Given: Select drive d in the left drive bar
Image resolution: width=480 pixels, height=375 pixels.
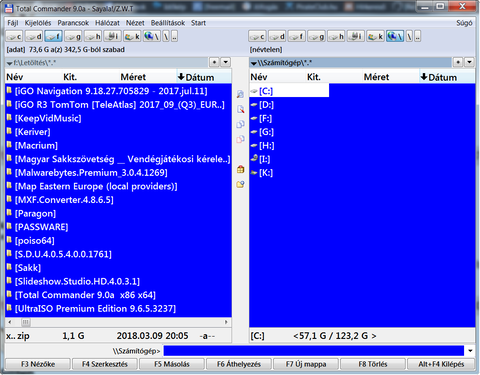Looking at the screenshot, I should tap(34, 36).
